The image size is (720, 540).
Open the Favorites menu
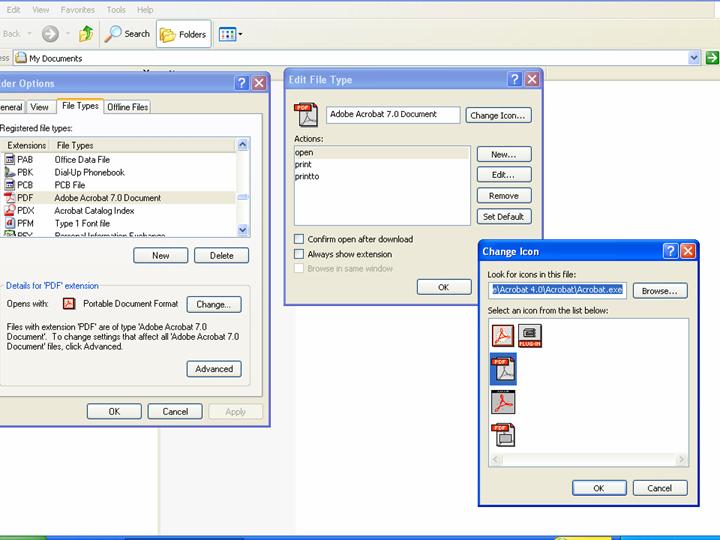pyautogui.click(x=78, y=10)
